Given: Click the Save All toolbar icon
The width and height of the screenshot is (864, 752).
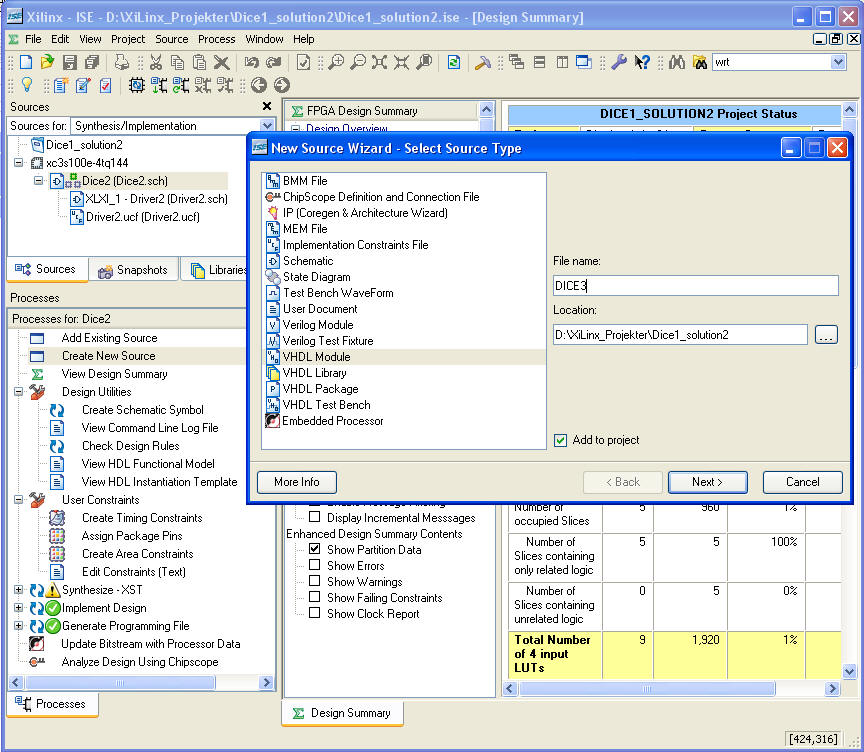Looking at the screenshot, I should pos(91,62).
